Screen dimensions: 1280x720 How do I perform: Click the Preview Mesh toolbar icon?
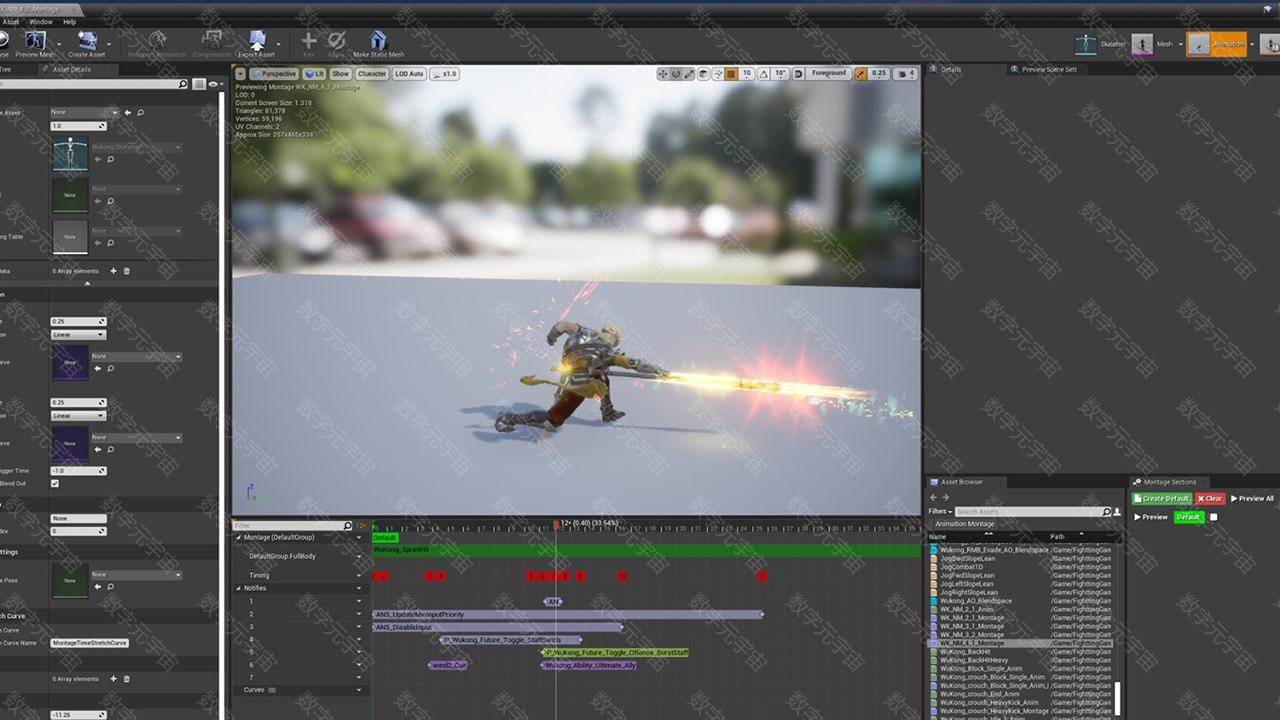pos(35,41)
